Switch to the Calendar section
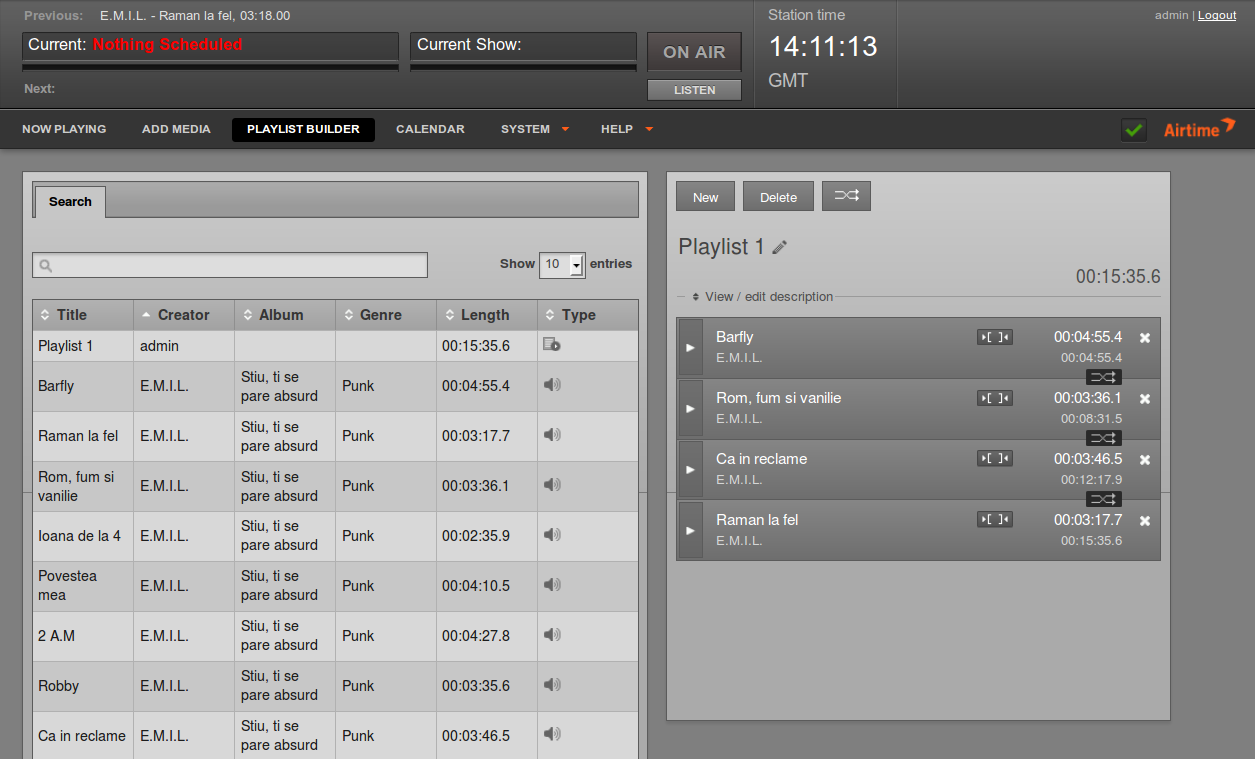 430,129
